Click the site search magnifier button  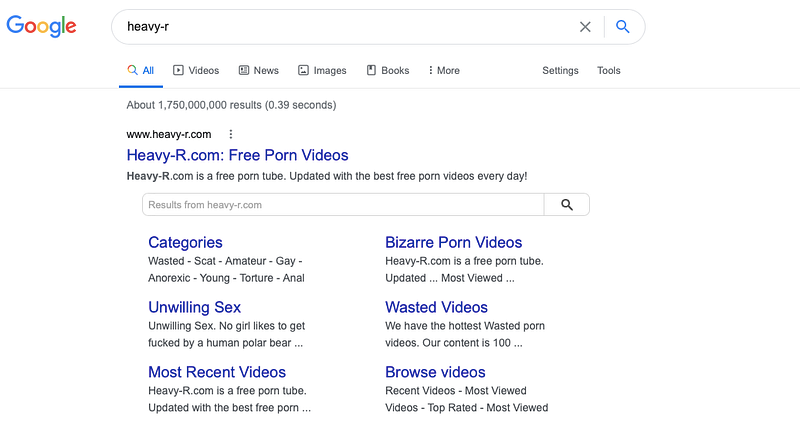(x=567, y=205)
